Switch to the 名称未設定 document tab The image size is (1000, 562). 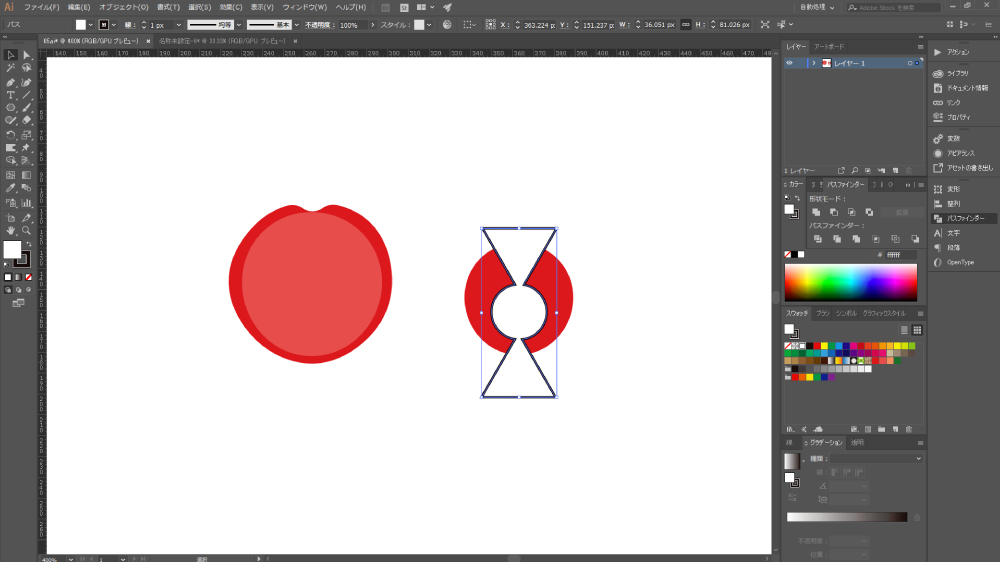click(x=222, y=41)
